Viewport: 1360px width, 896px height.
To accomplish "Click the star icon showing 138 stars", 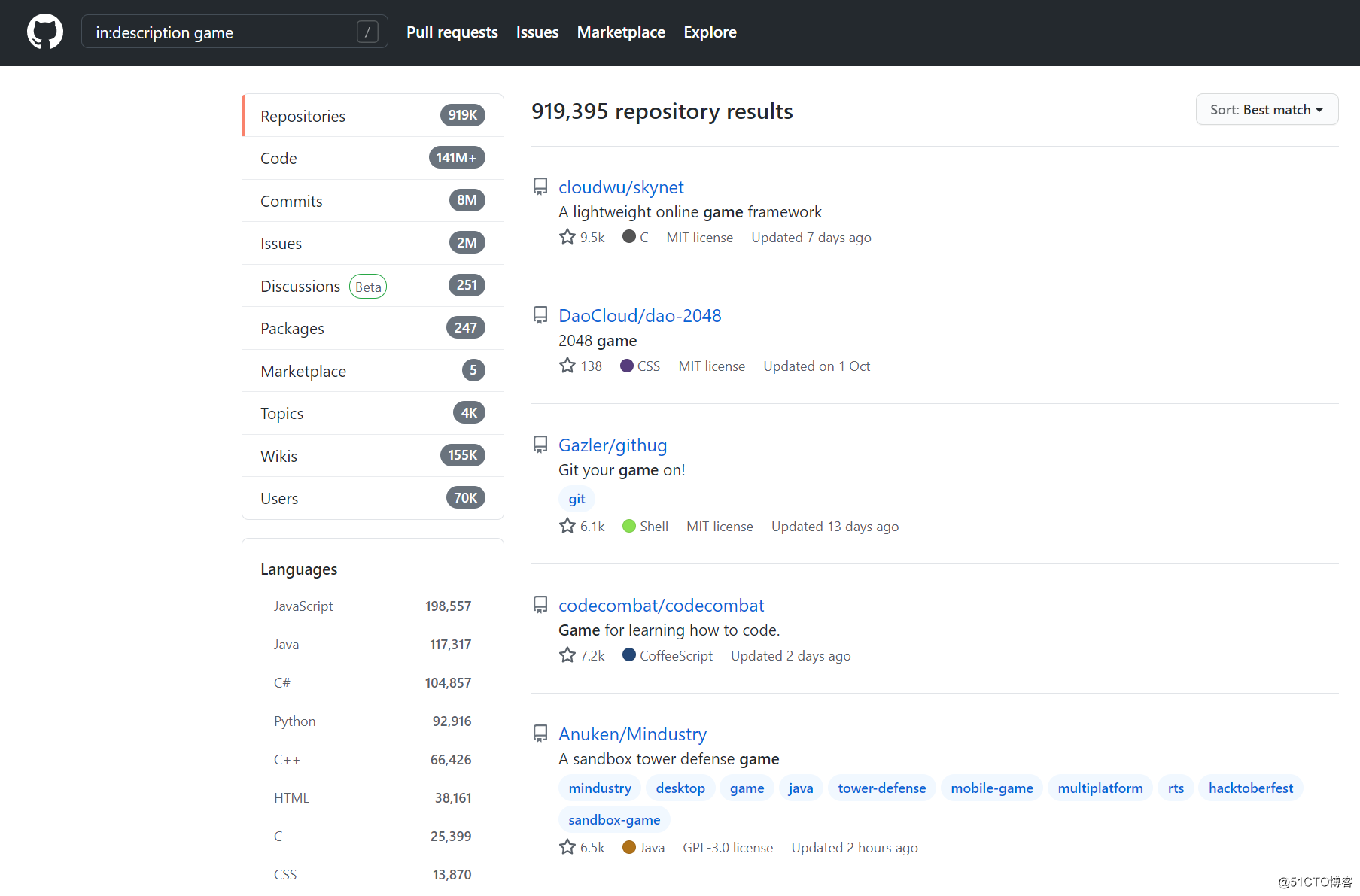I will coord(567,366).
